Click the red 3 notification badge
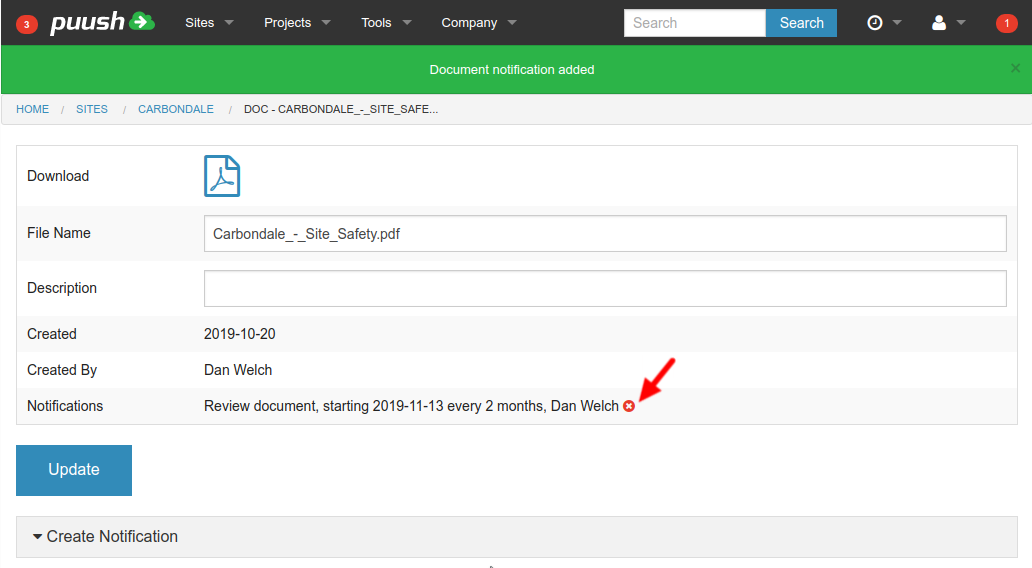 27,23
